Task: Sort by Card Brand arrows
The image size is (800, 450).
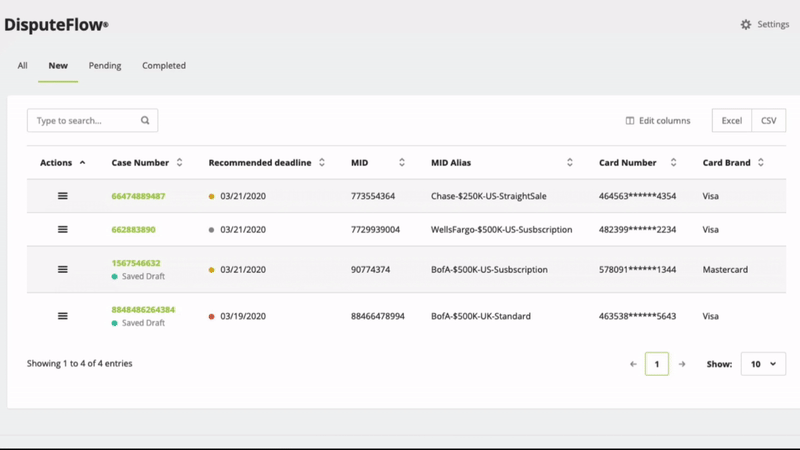Action: click(x=761, y=163)
